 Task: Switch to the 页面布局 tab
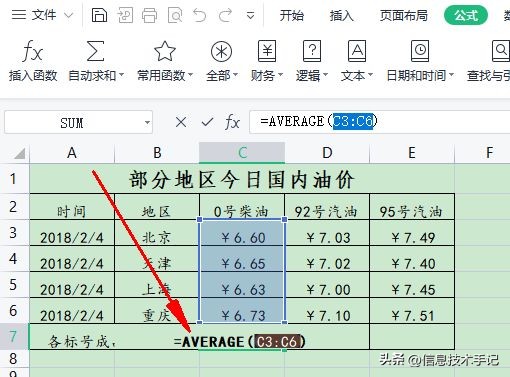(404, 16)
